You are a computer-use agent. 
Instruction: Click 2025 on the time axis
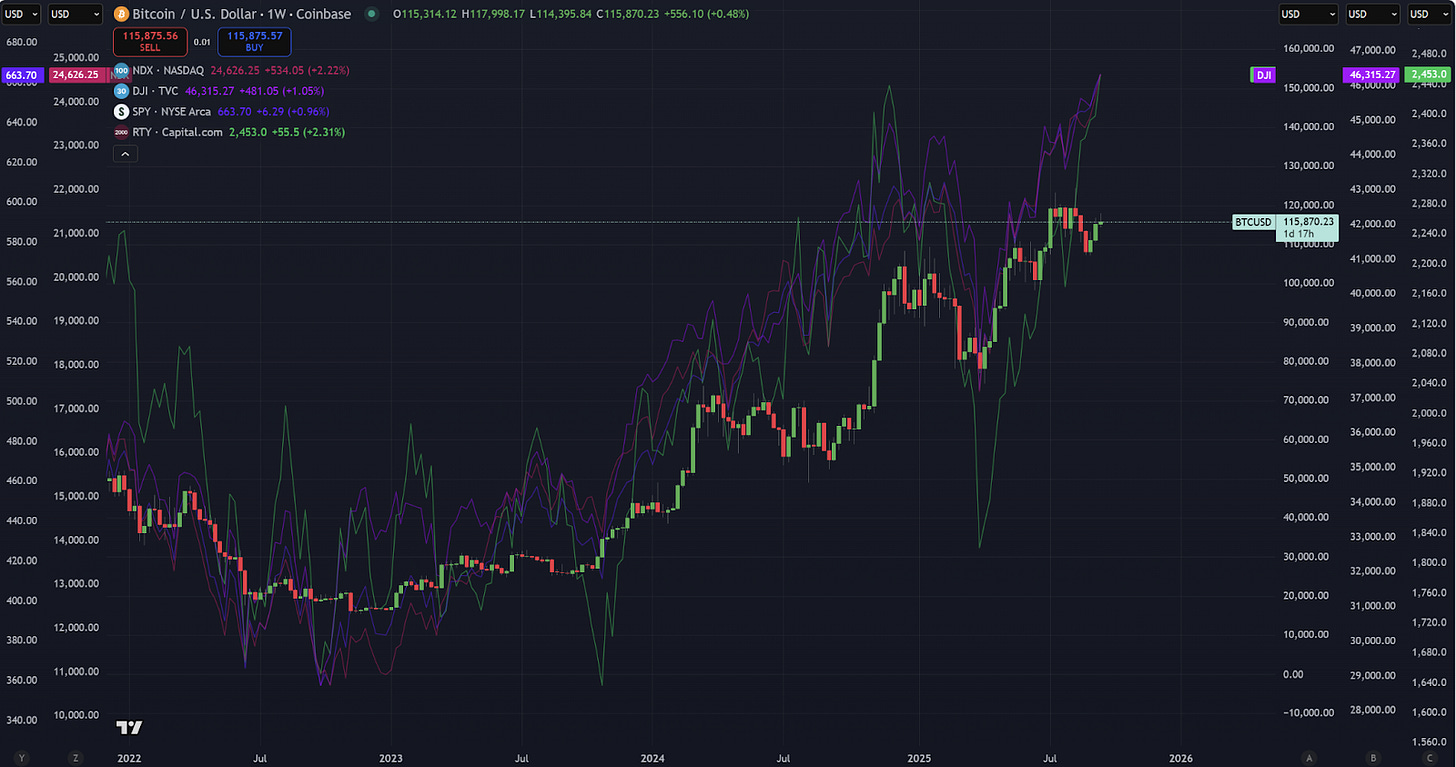(x=919, y=757)
